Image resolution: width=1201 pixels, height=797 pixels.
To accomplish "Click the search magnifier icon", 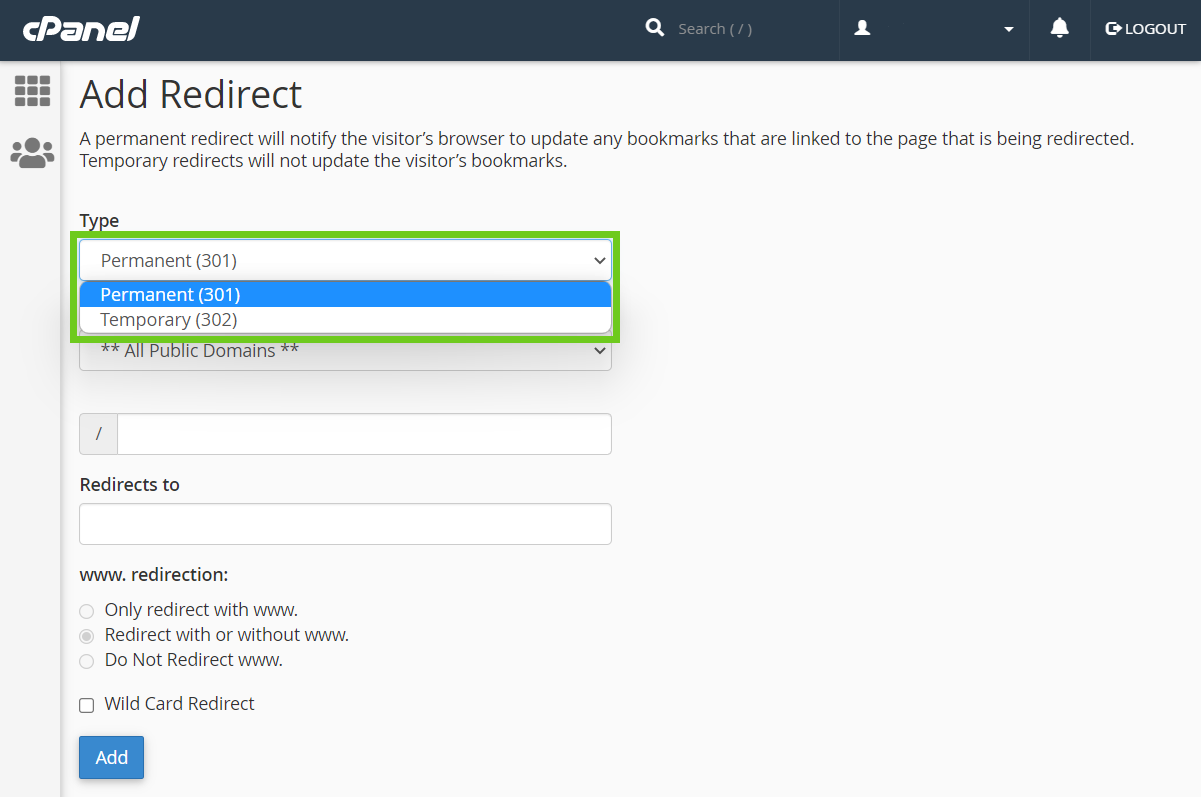I will [x=655, y=28].
